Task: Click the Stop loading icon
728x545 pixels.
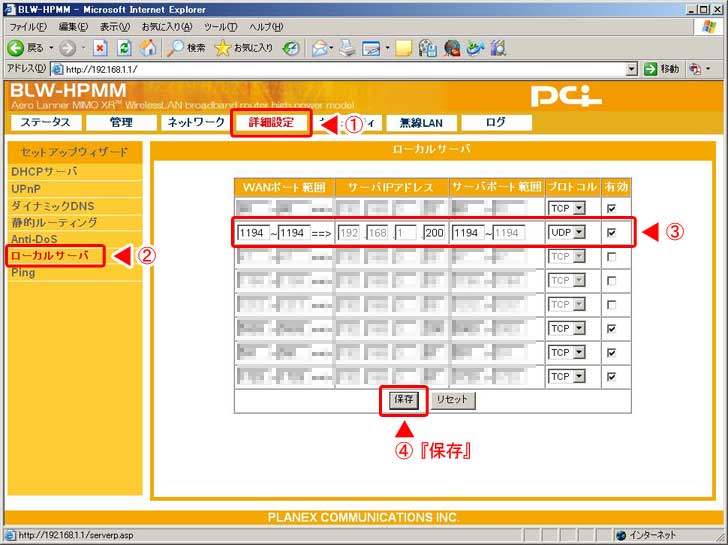Action: pyautogui.click(x=100, y=48)
